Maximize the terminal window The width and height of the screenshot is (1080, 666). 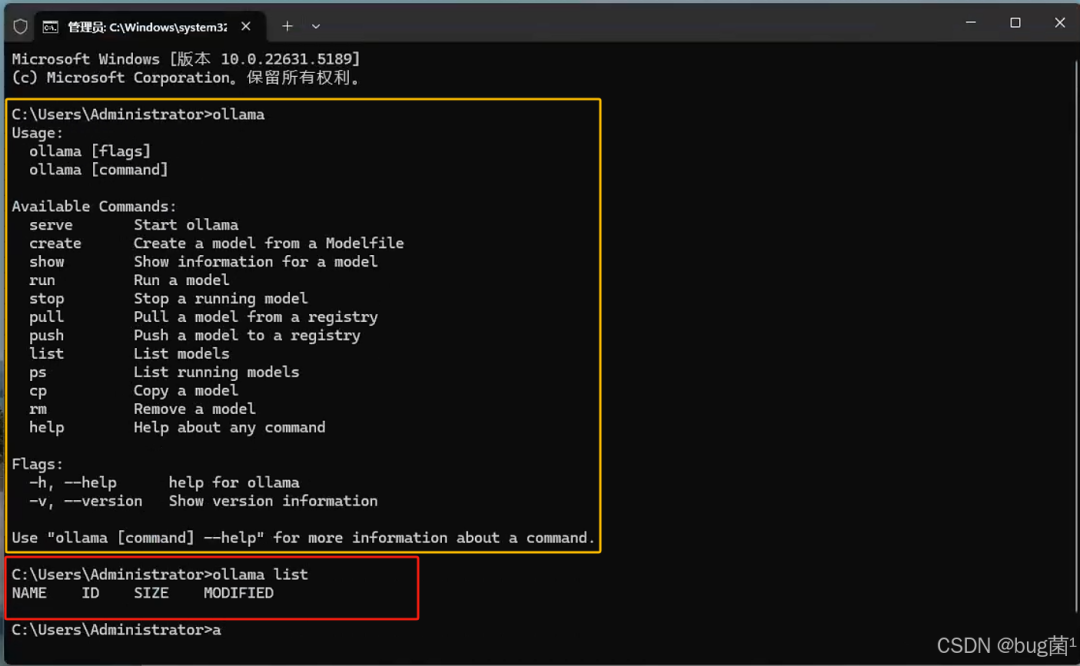1015,23
